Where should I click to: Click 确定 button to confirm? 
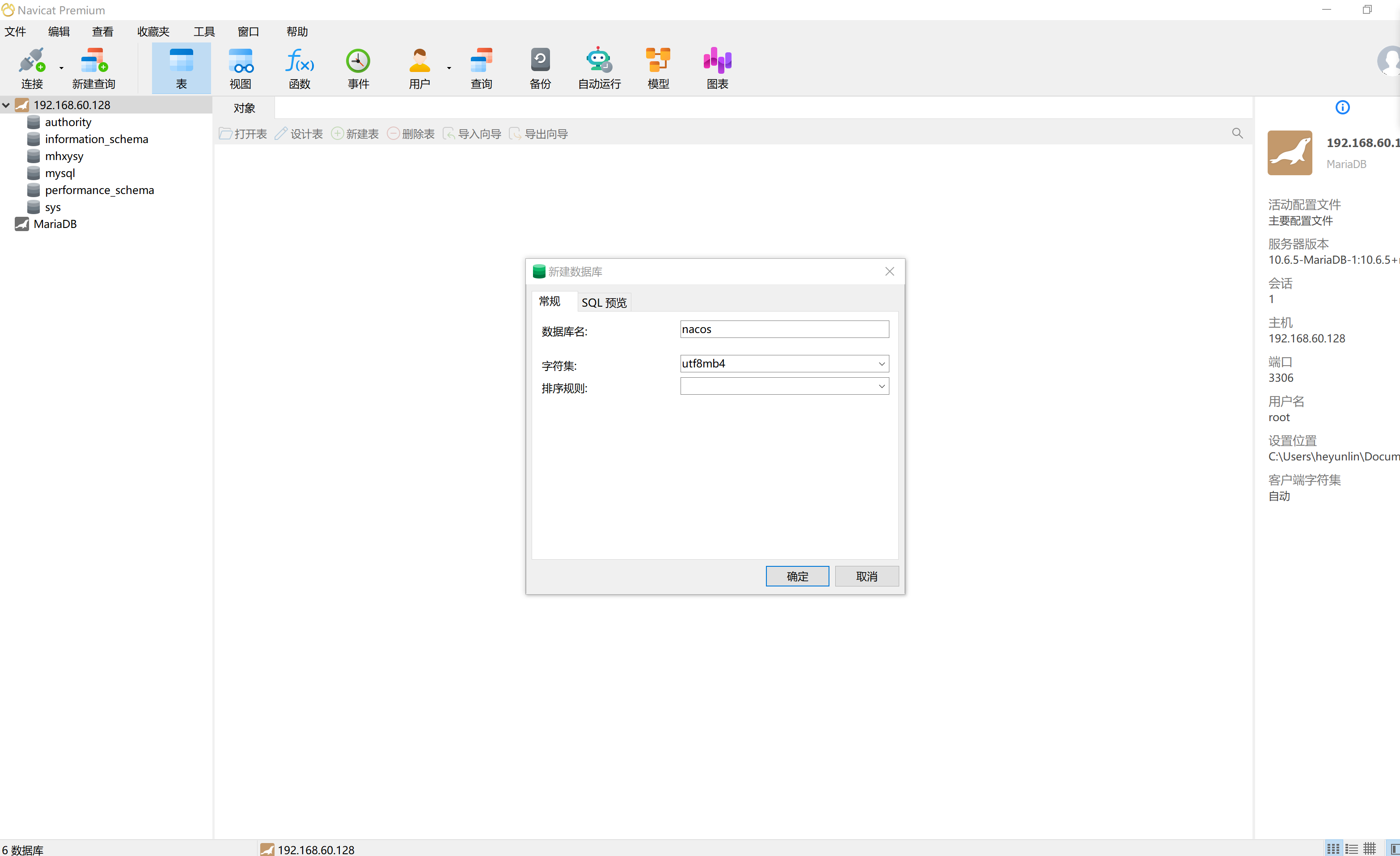797,575
